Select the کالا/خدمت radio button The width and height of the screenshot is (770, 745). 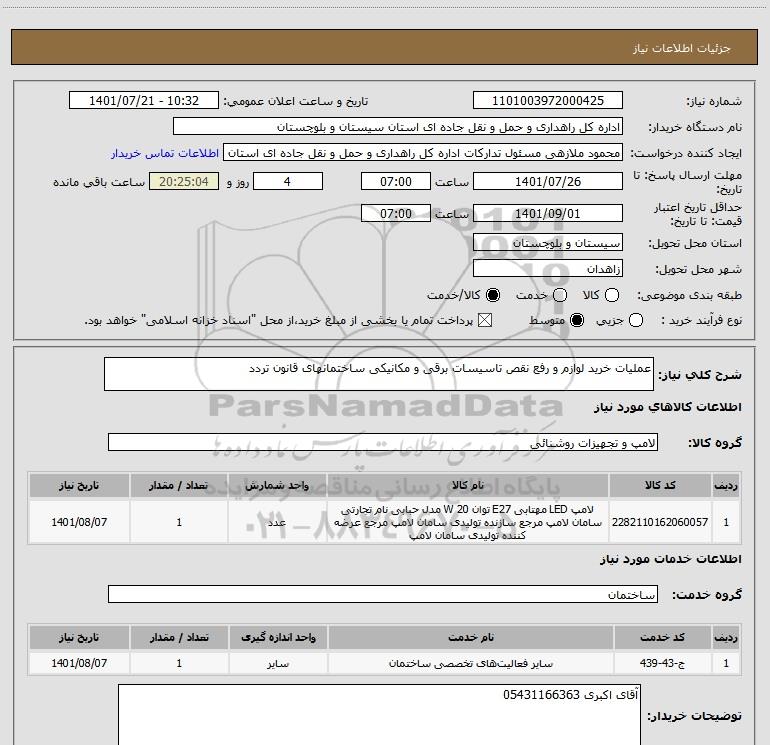tap(493, 295)
